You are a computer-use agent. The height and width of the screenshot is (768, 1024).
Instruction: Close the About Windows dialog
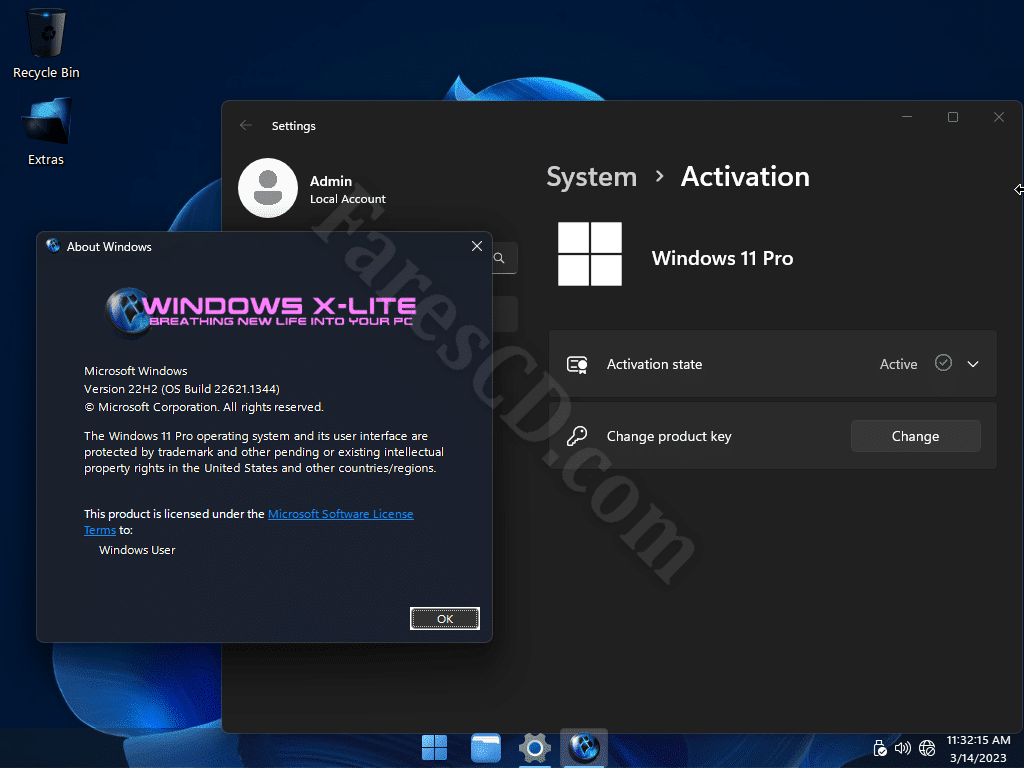[477, 246]
